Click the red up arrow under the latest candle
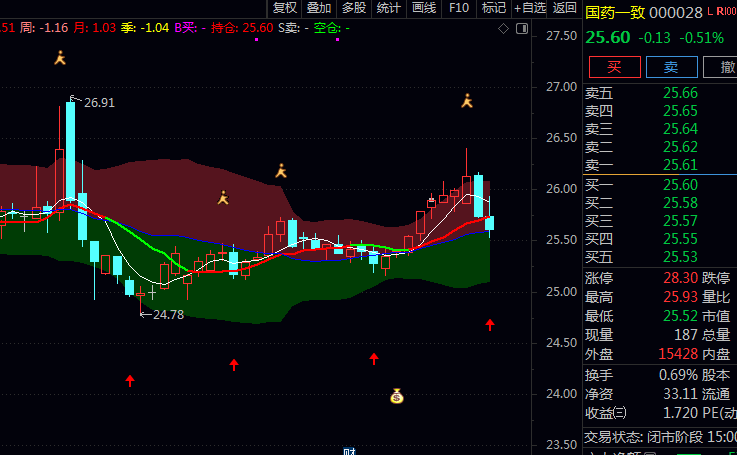The image size is (737, 455). [x=490, y=324]
